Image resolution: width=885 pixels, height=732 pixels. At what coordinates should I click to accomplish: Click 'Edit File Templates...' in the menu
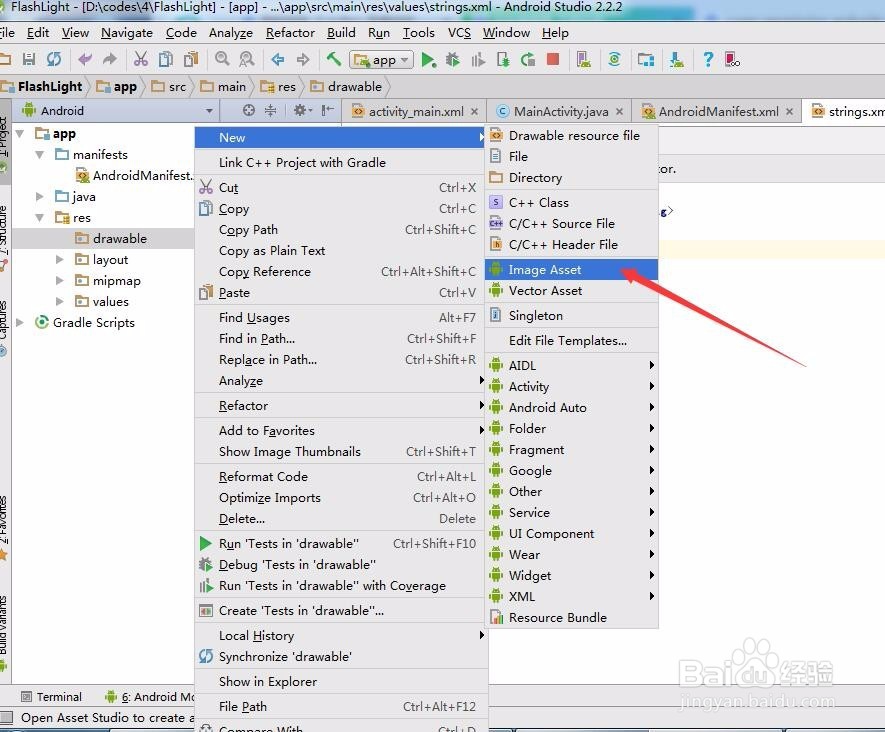click(x=566, y=339)
